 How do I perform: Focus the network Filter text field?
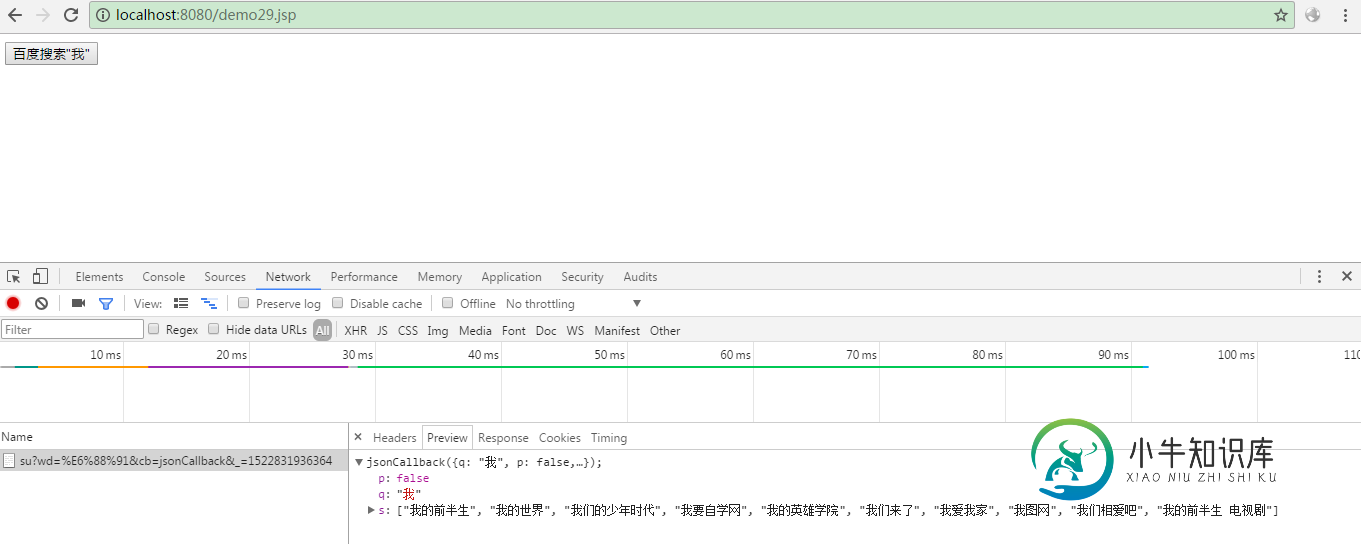pyautogui.click(x=72, y=329)
